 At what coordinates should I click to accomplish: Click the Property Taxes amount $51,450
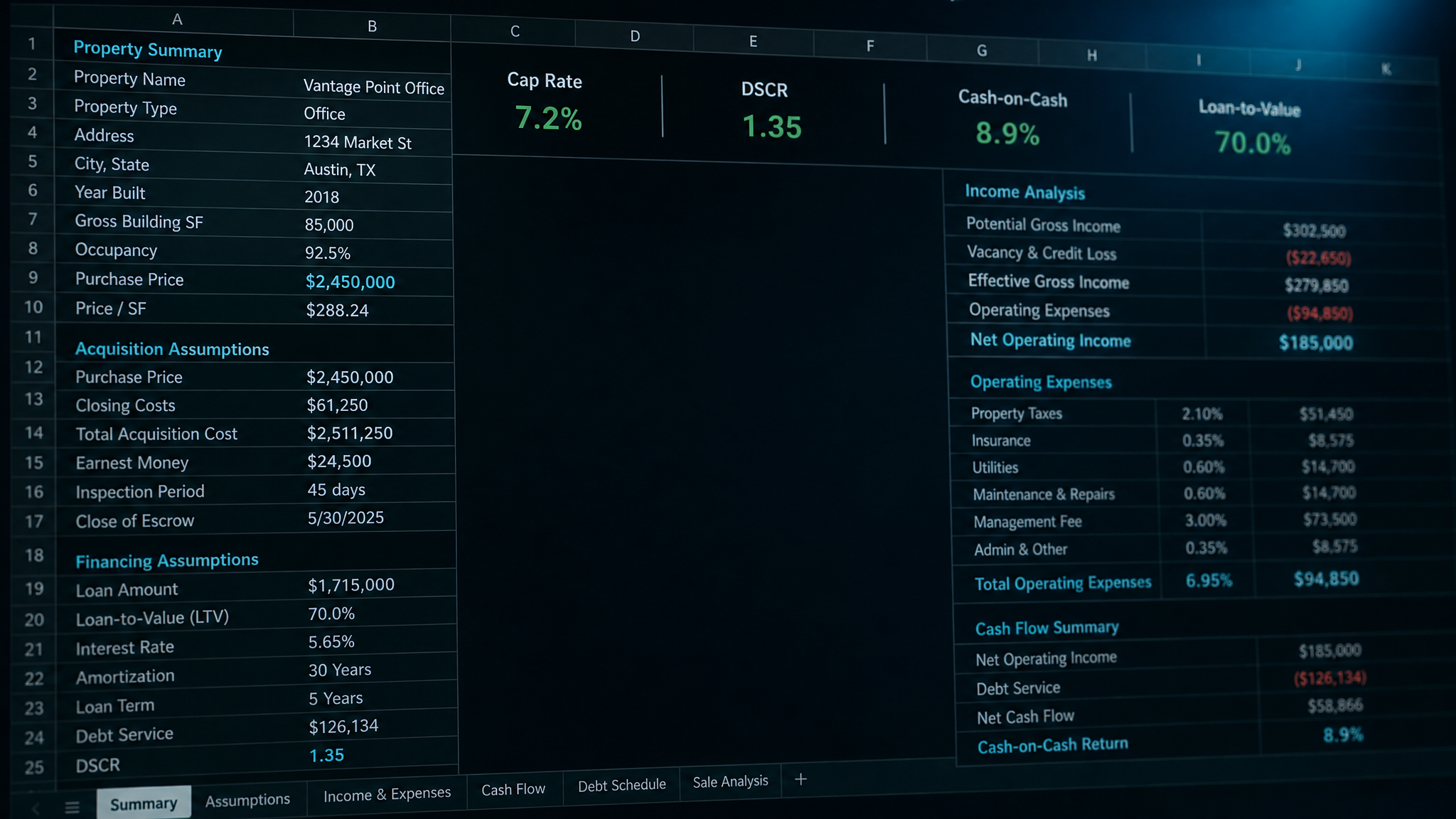pos(1327,414)
